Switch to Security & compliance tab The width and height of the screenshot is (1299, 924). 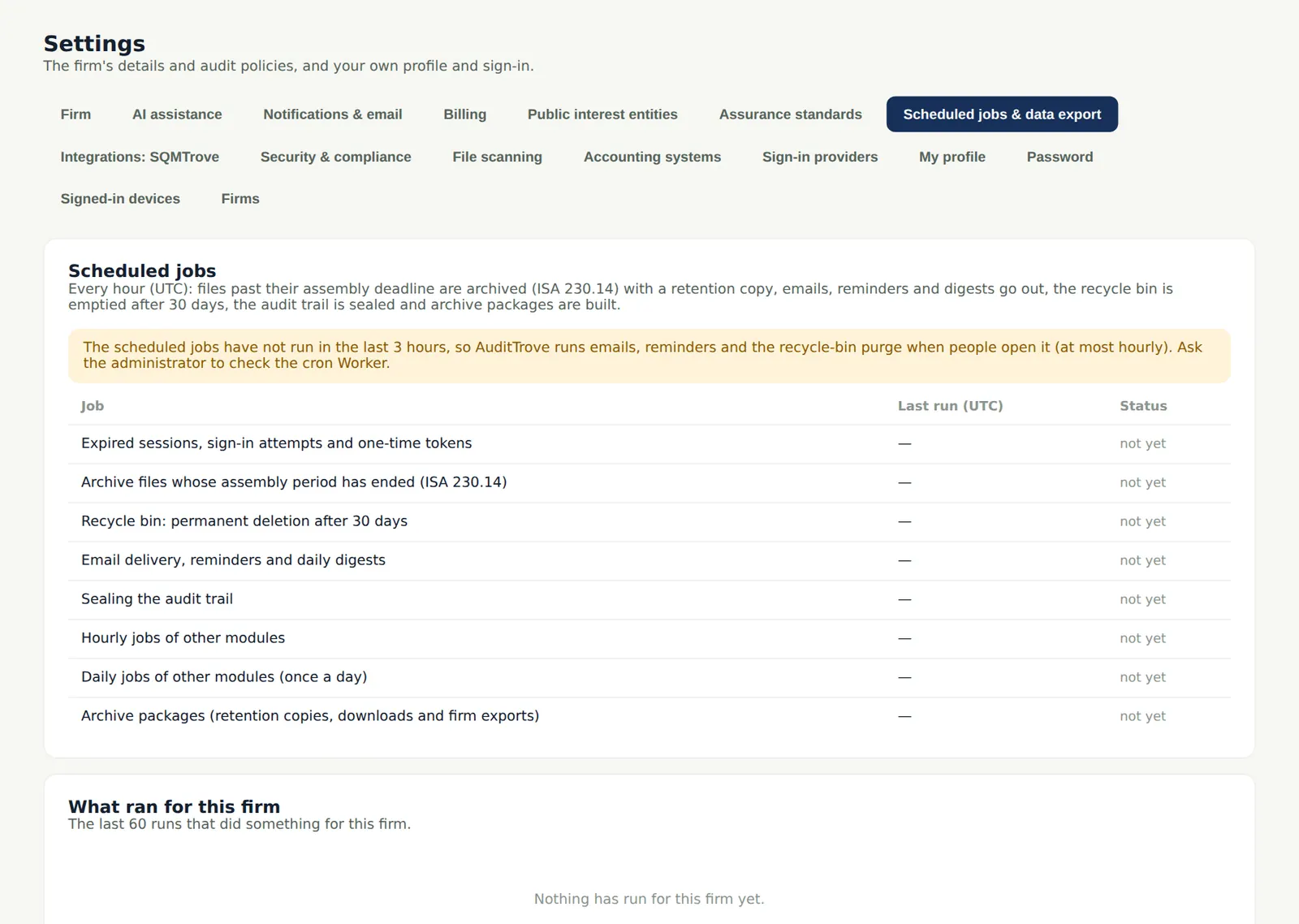pos(335,157)
